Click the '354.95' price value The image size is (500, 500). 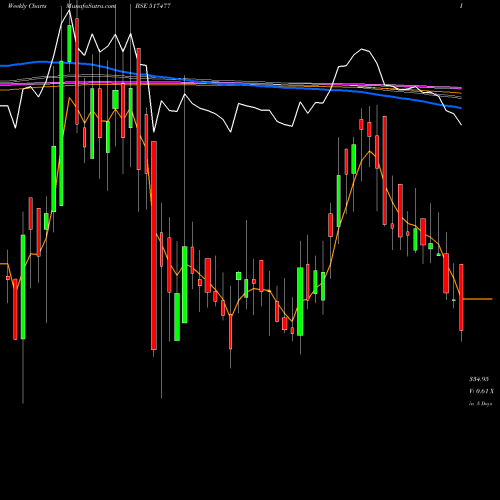tap(479, 379)
